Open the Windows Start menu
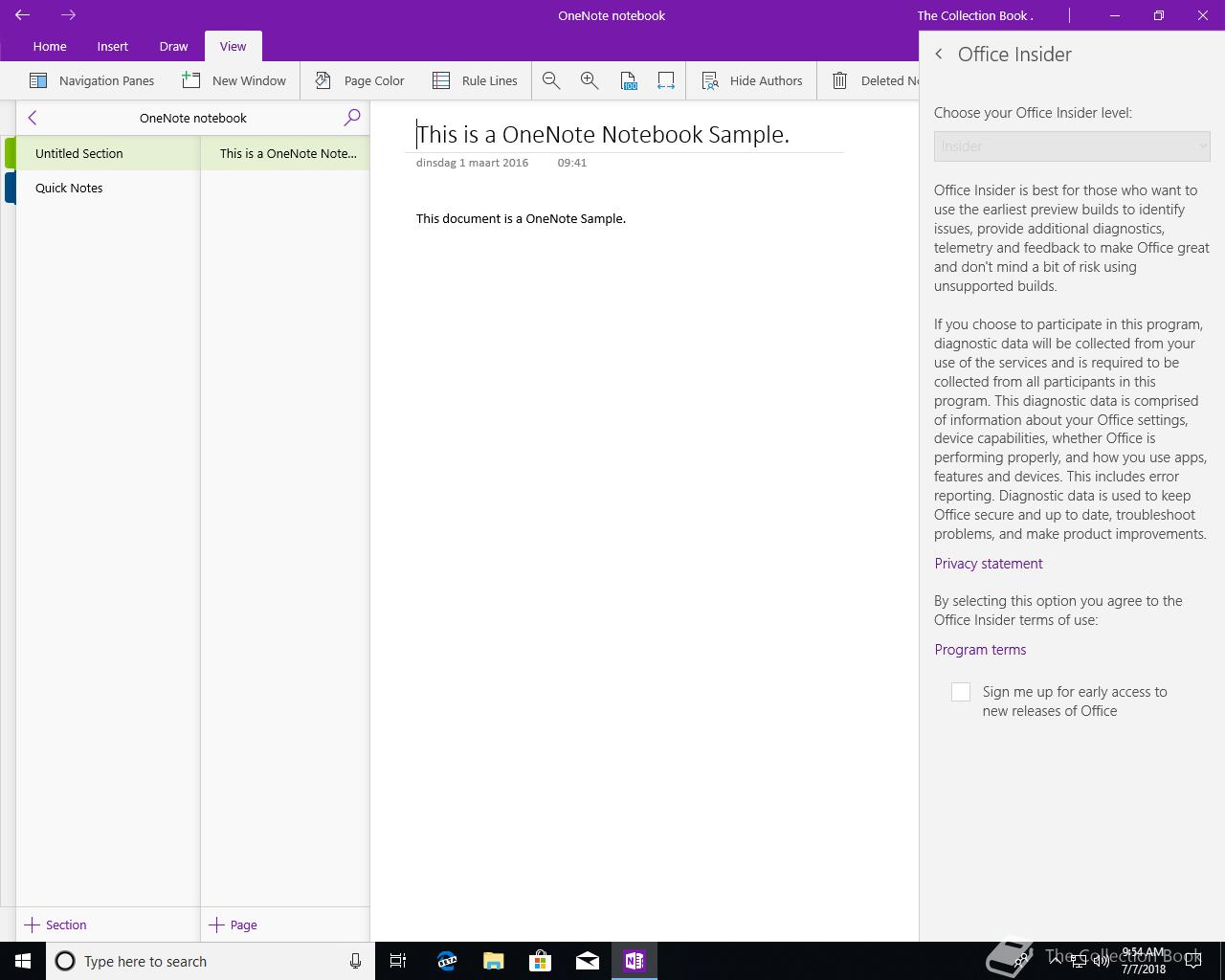Image resolution: width=1225 pixels, height=980 pixels. [23, 961]
